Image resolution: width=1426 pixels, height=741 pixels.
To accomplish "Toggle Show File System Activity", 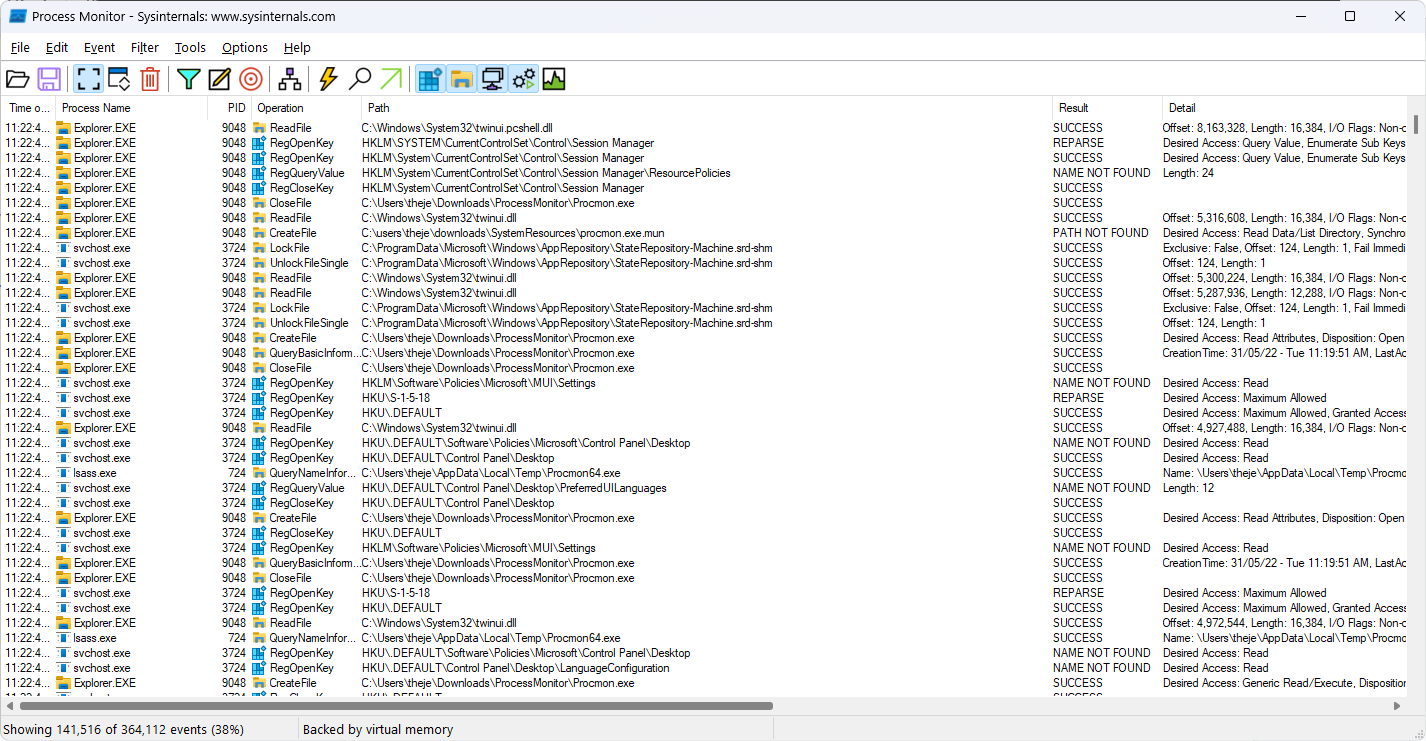I will (461, 79).
